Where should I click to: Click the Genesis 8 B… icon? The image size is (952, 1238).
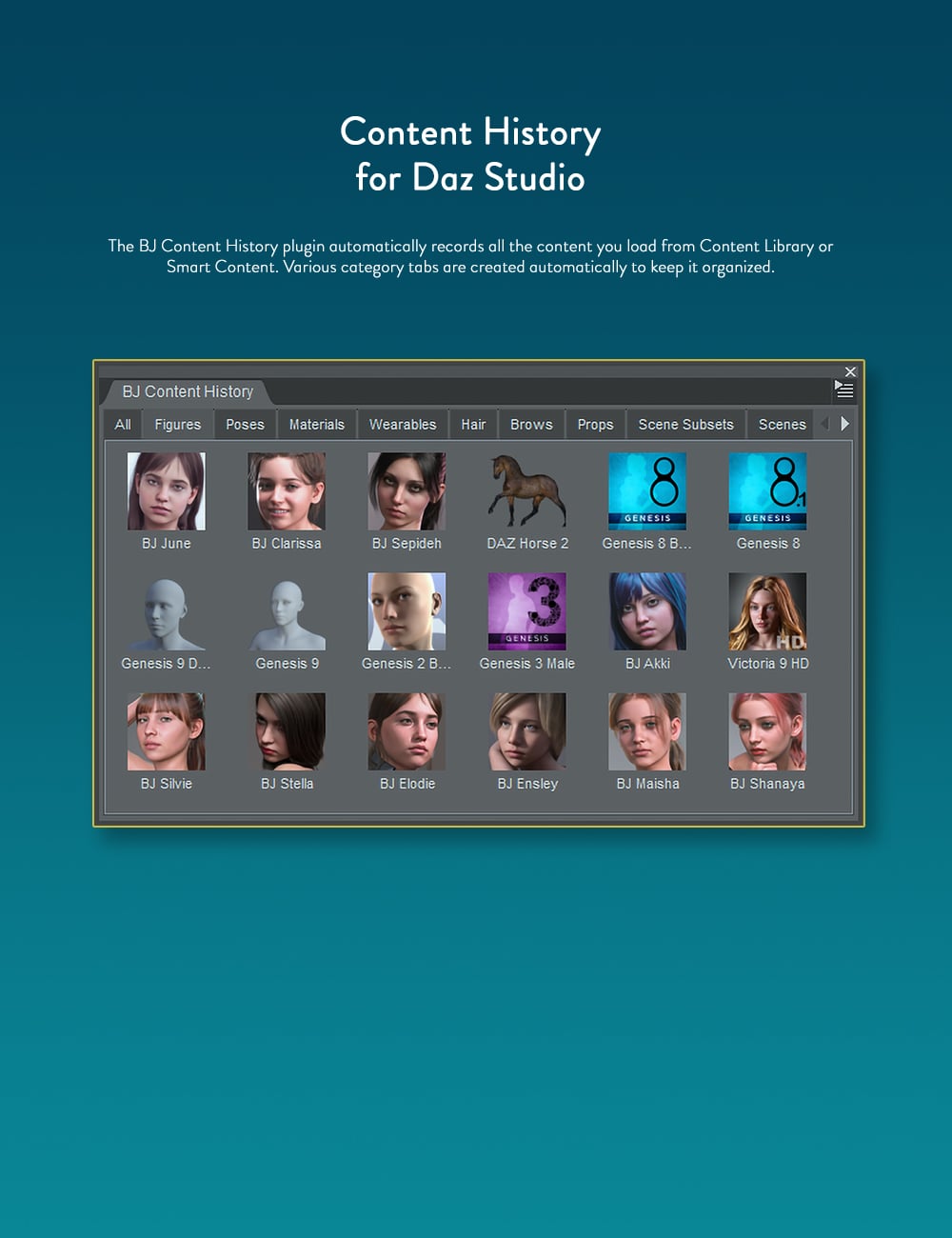(647, 491)
